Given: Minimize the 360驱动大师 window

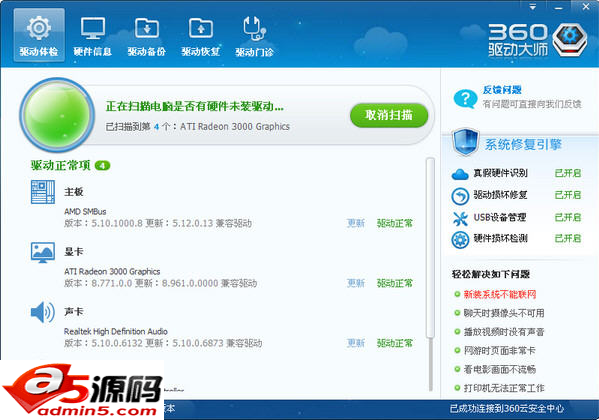Looking at the screenshot, I should click(x=559, y=7).
